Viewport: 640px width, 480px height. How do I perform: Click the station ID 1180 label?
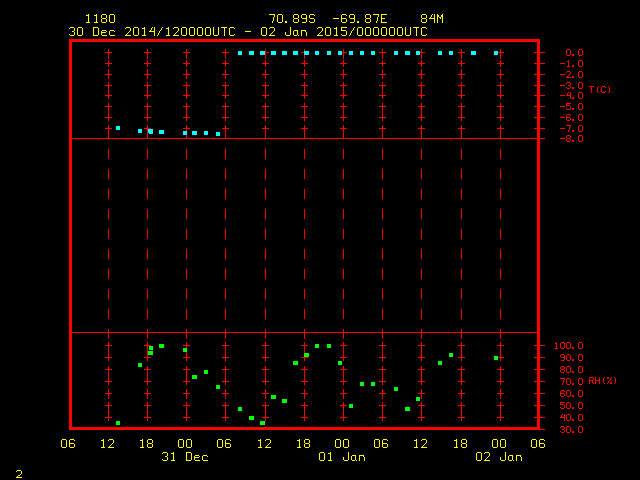pyautogui.click(x=100, y=19)
